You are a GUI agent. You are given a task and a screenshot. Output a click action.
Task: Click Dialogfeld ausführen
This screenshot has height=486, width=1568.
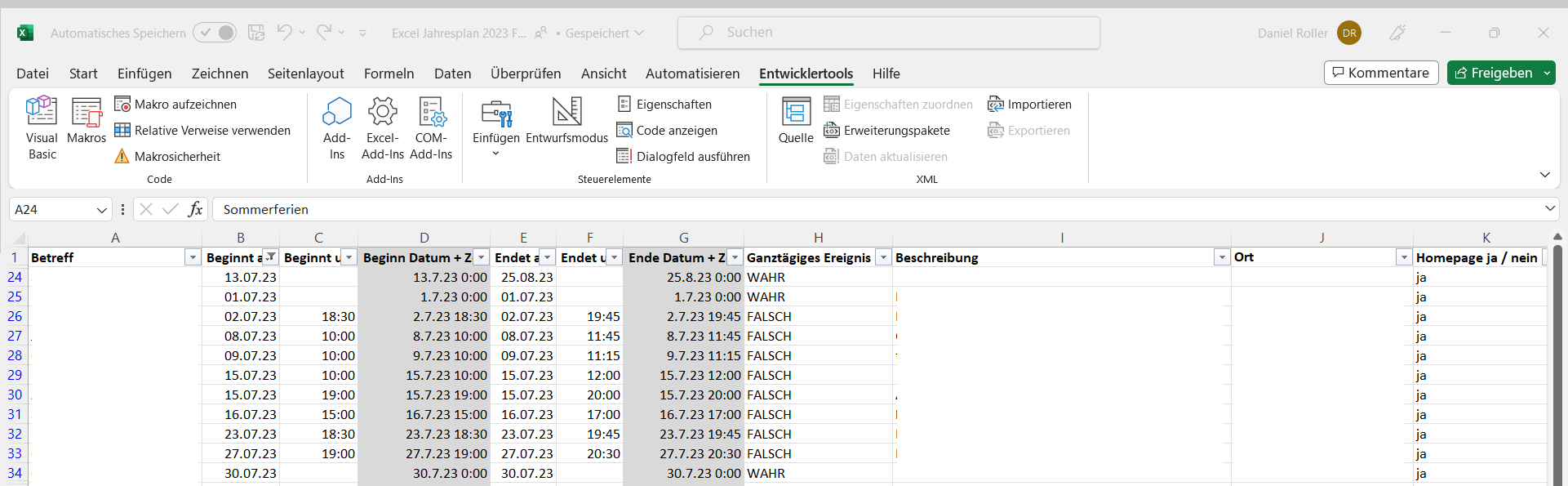683,156
